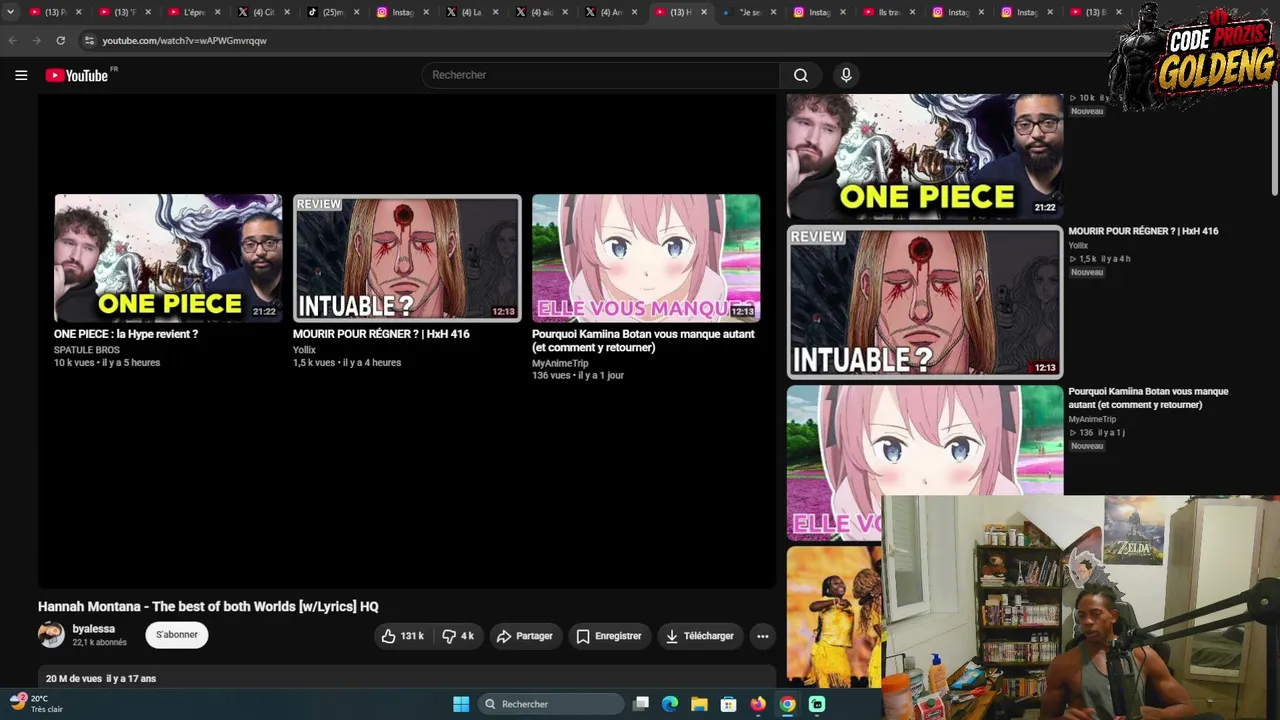Open Task View on the taskbar
1280x720 pixels.
[x=641, y=704]
